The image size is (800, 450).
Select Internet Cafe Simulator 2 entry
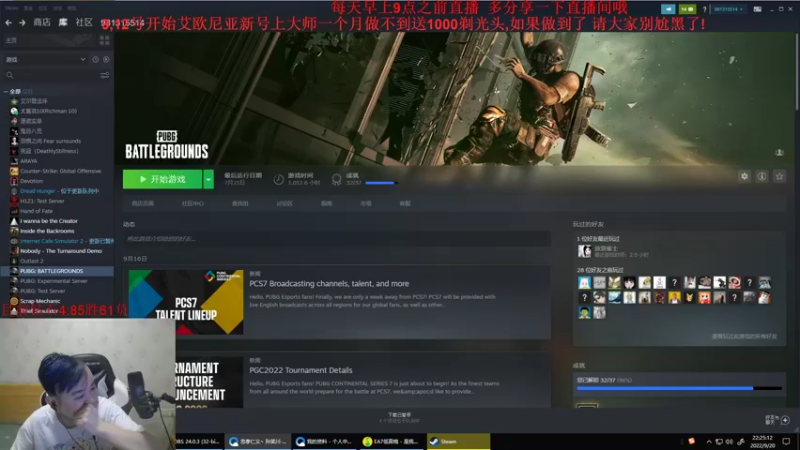(61, 241)
